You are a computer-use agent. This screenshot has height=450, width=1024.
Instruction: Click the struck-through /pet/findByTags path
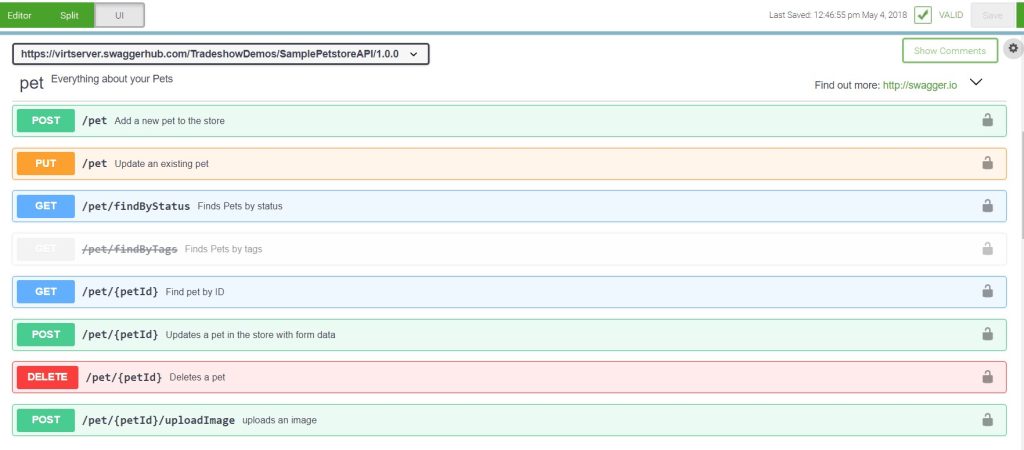tap(129, 249)
